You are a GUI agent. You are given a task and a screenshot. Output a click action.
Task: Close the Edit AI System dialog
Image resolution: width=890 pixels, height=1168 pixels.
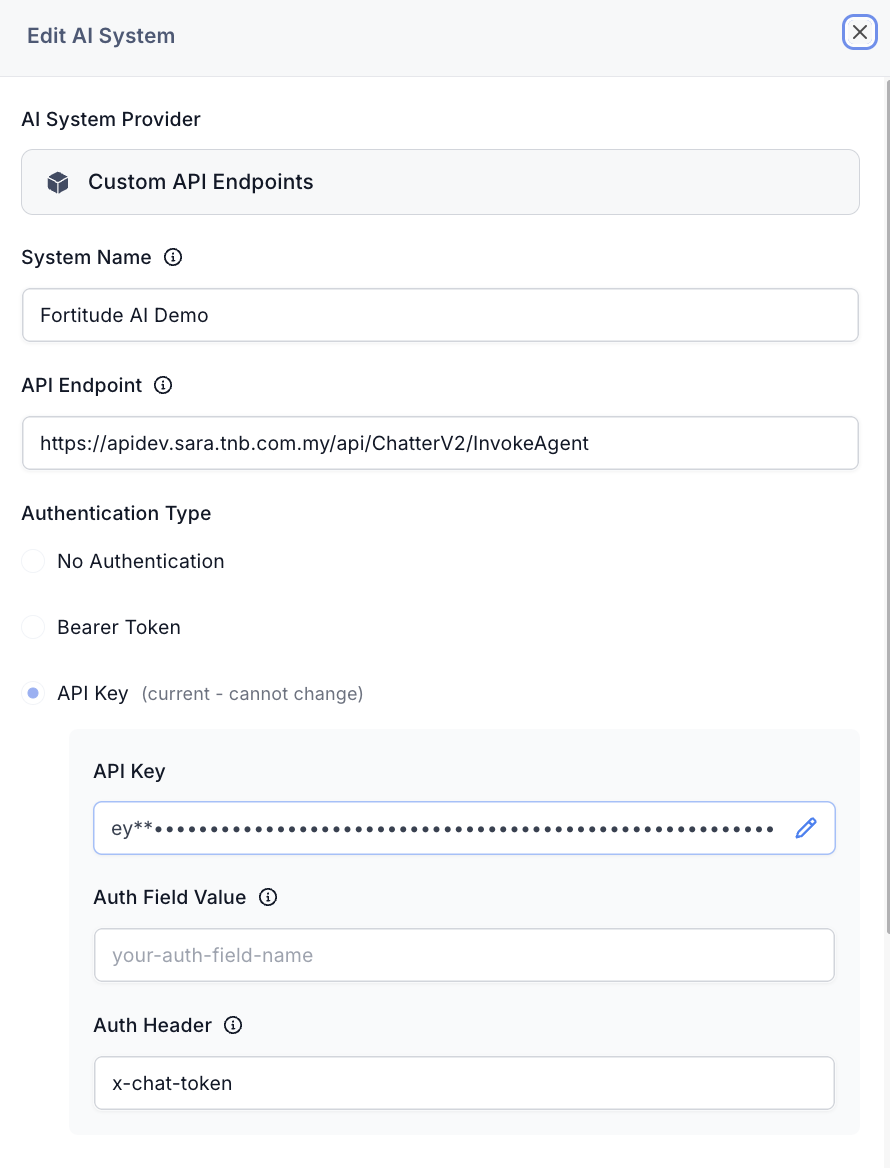859,32
